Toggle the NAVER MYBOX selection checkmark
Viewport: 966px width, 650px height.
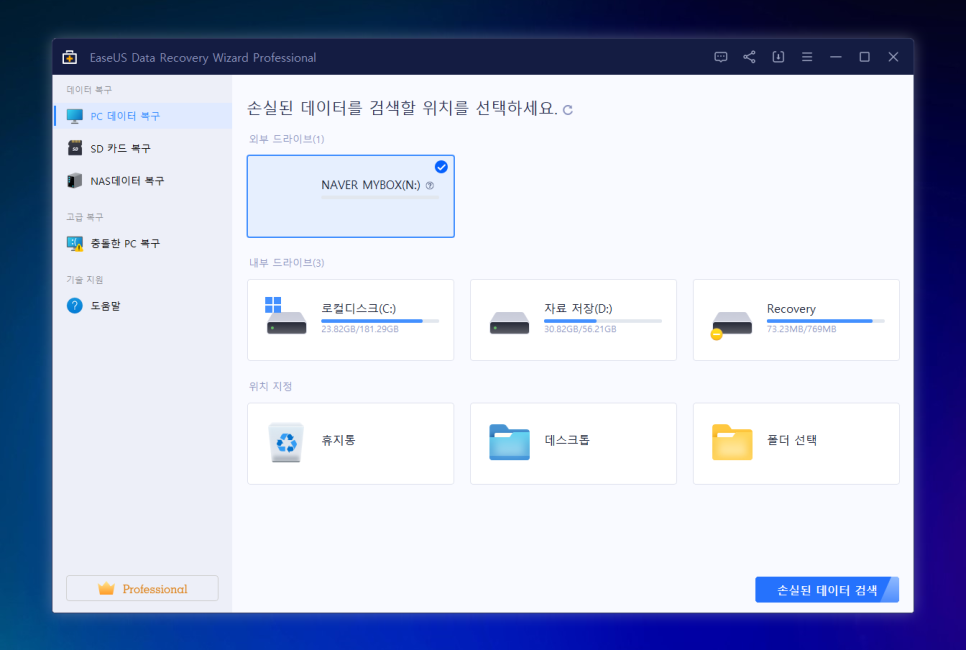pos(441,167)
